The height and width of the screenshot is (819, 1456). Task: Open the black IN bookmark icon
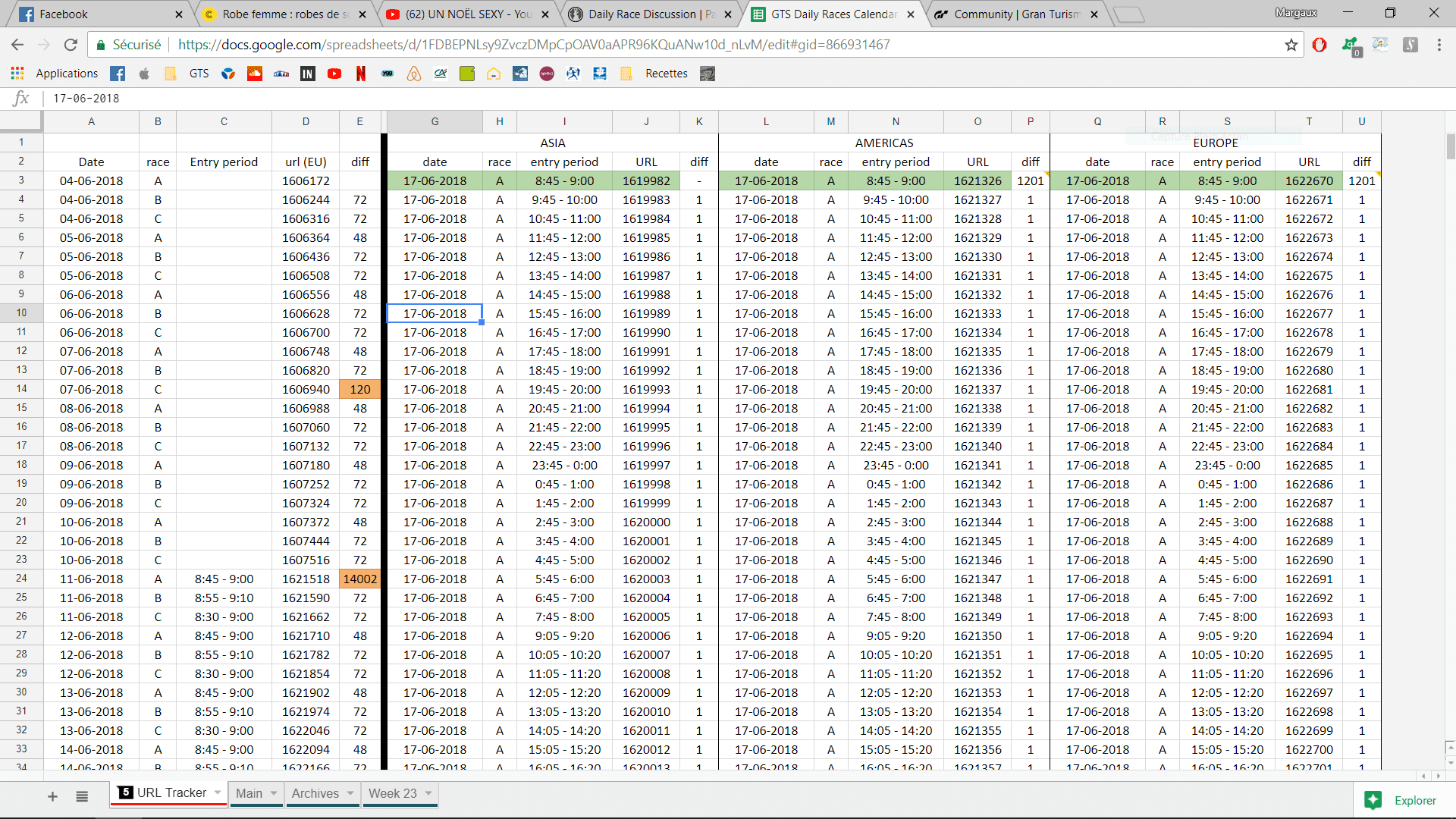308,74
